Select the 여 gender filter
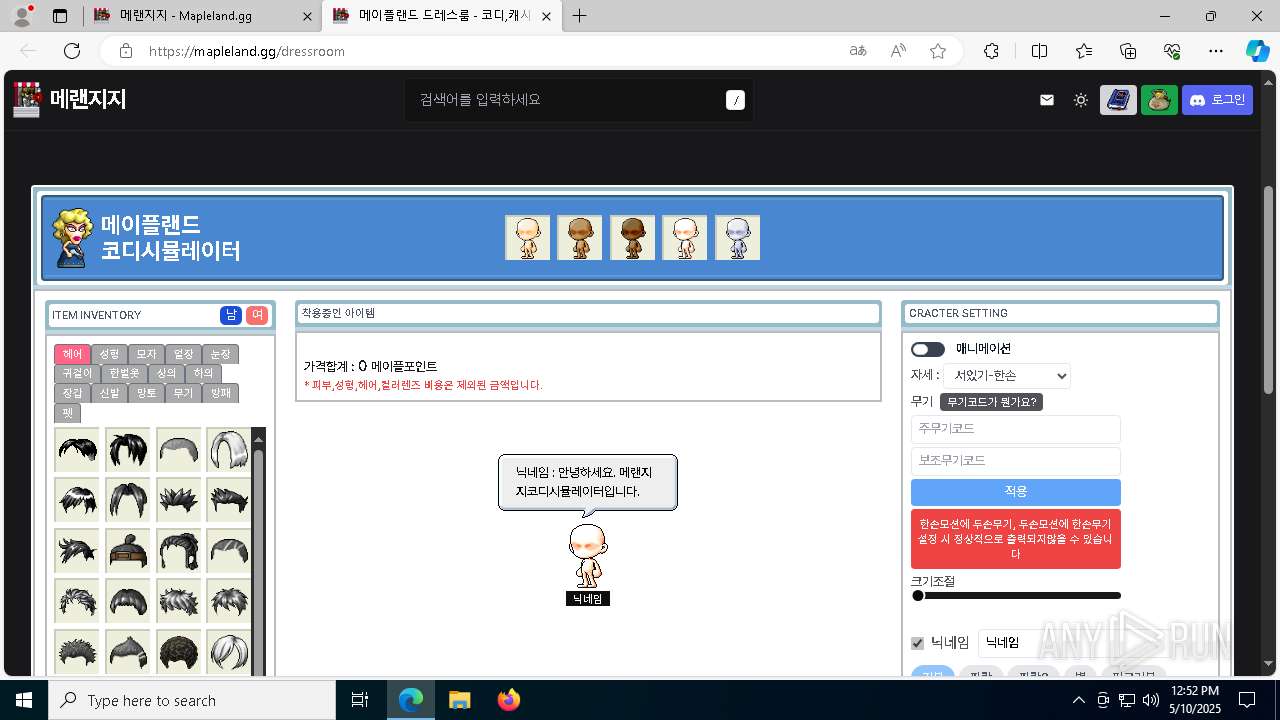Screen dimensions: 1280x720 257,315
